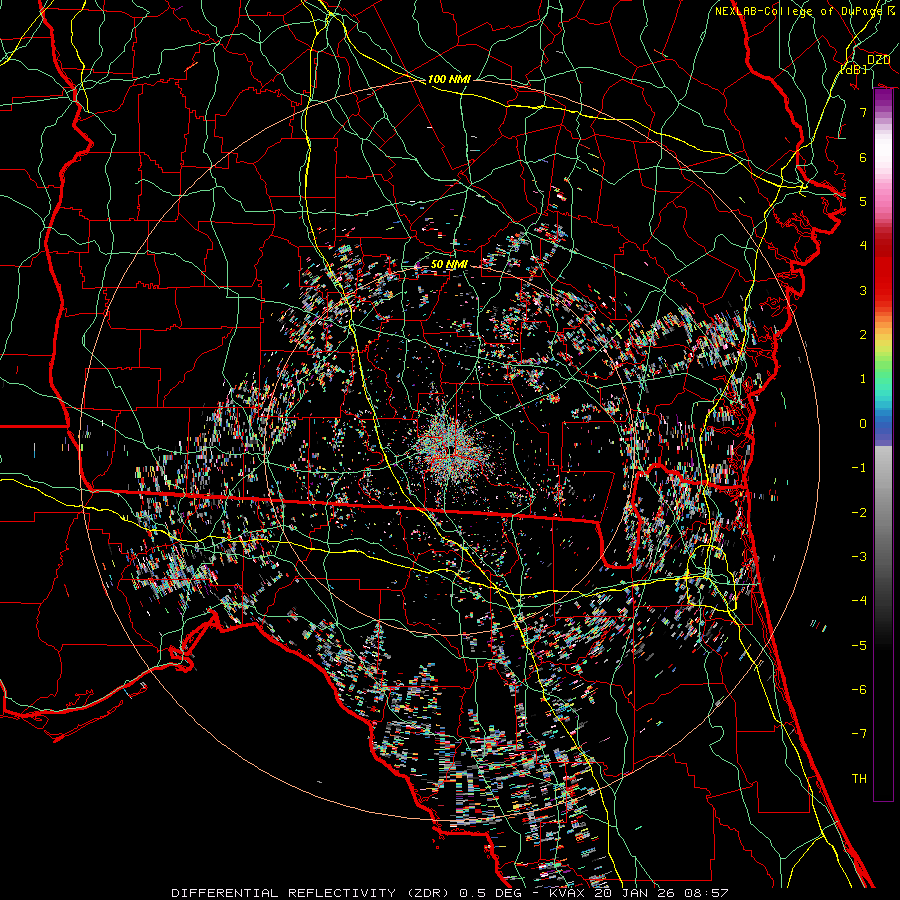This screenshot has width=900, height=900.
Task: Click the (dB) units label
Action: coord(853,69)
